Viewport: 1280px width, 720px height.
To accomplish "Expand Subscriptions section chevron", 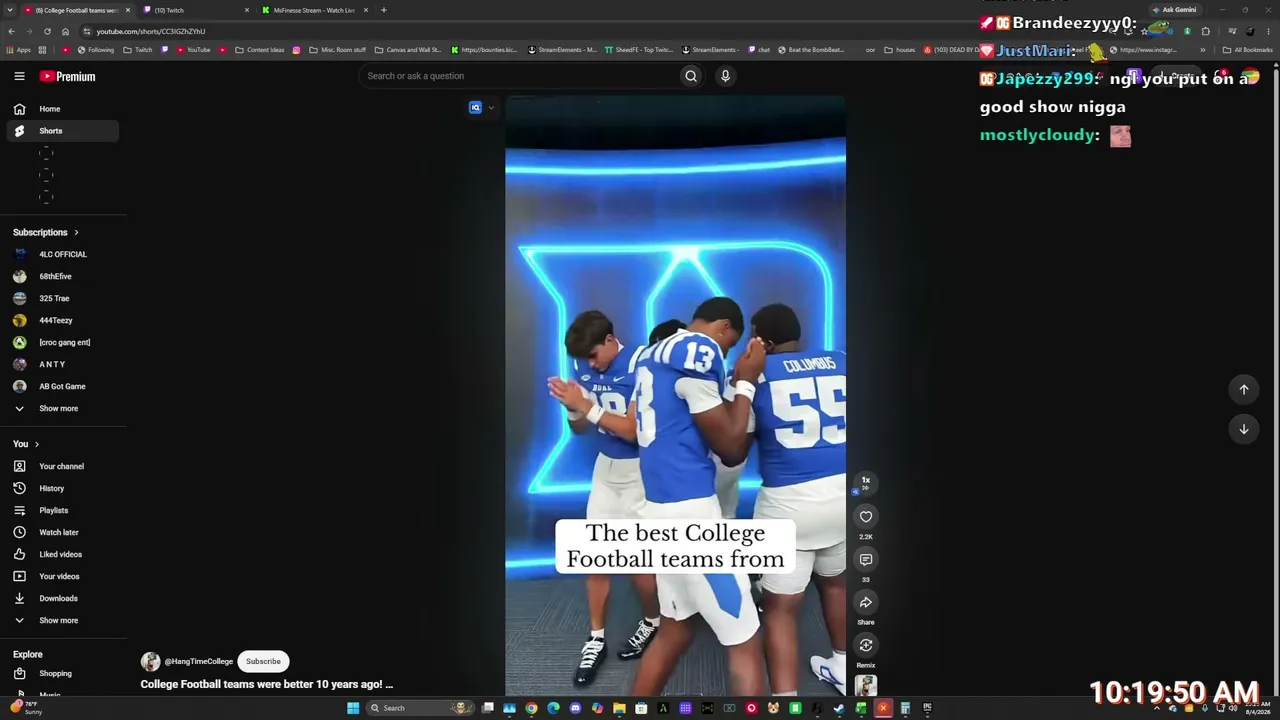I will click(75, 232).
